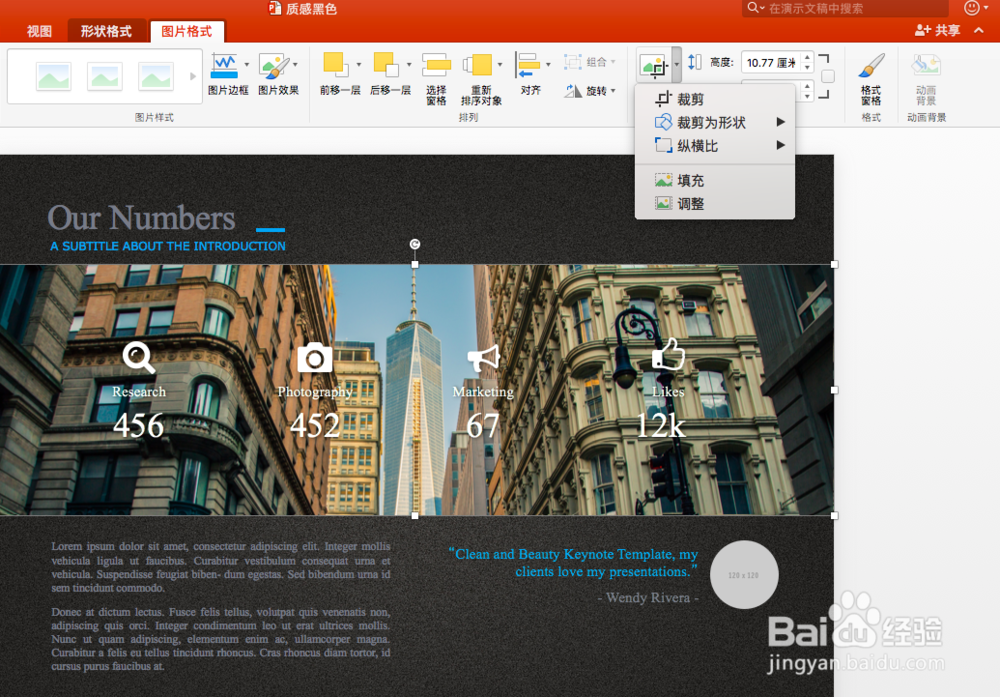Choose 裁剪 from the crop menu

tap(715, 99)
